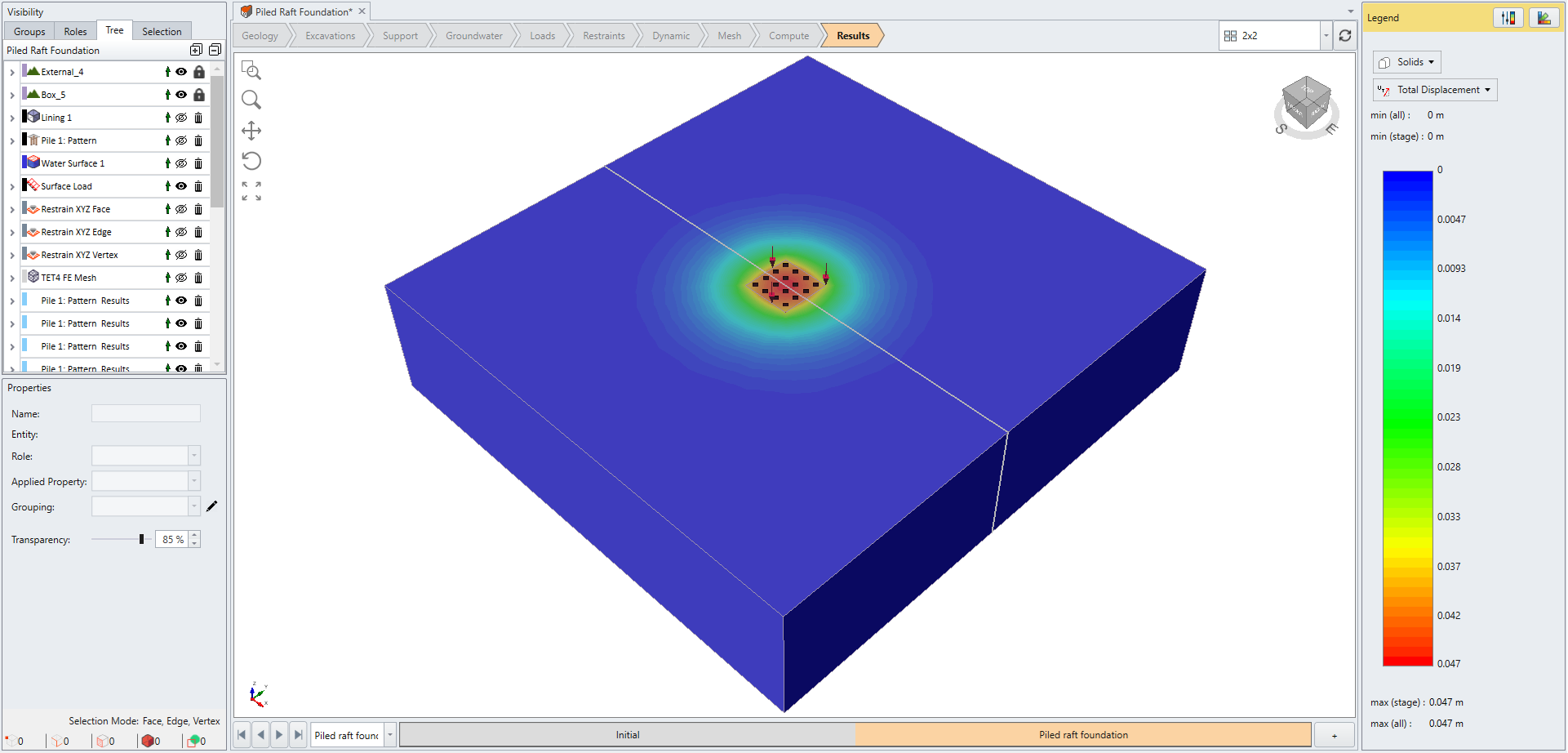Add a new stage with plus button
Image resolution: width=1568 pixels, height=753 pixels.
click(1335, 735)
